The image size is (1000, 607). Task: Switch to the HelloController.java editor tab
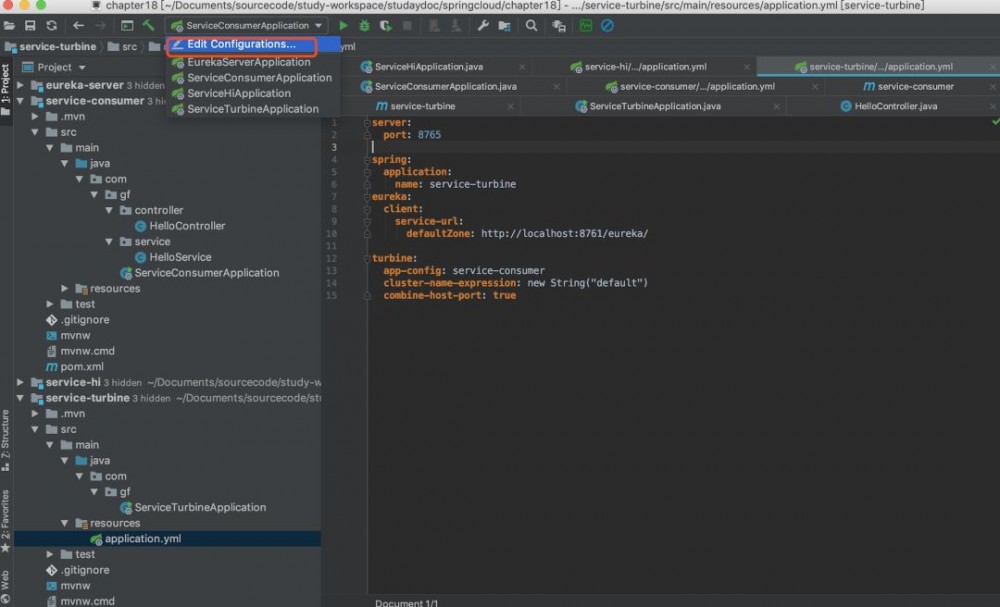tap(895, 106)
